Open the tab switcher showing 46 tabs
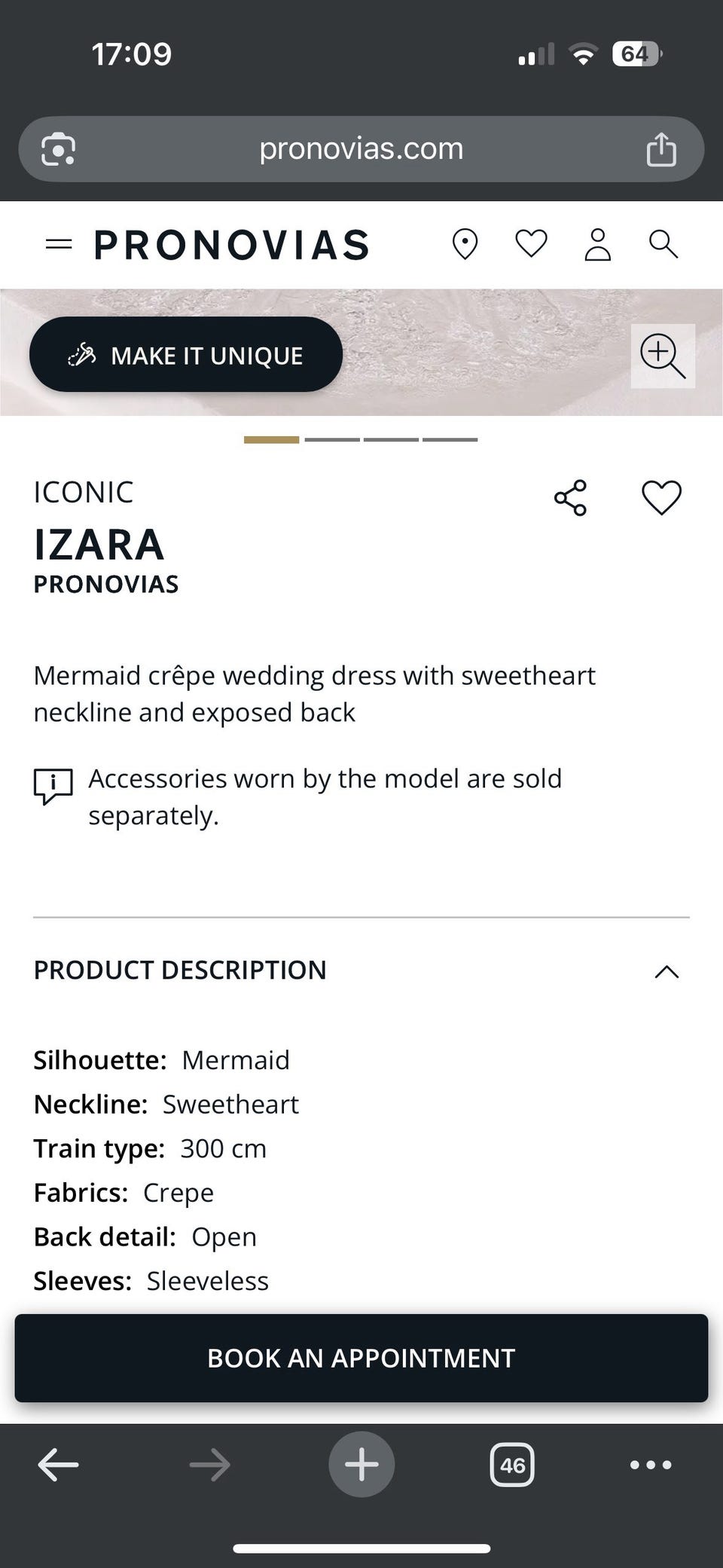This screenshot has height=1568, width=723. pyautogui.click(x=512, y=1465)
